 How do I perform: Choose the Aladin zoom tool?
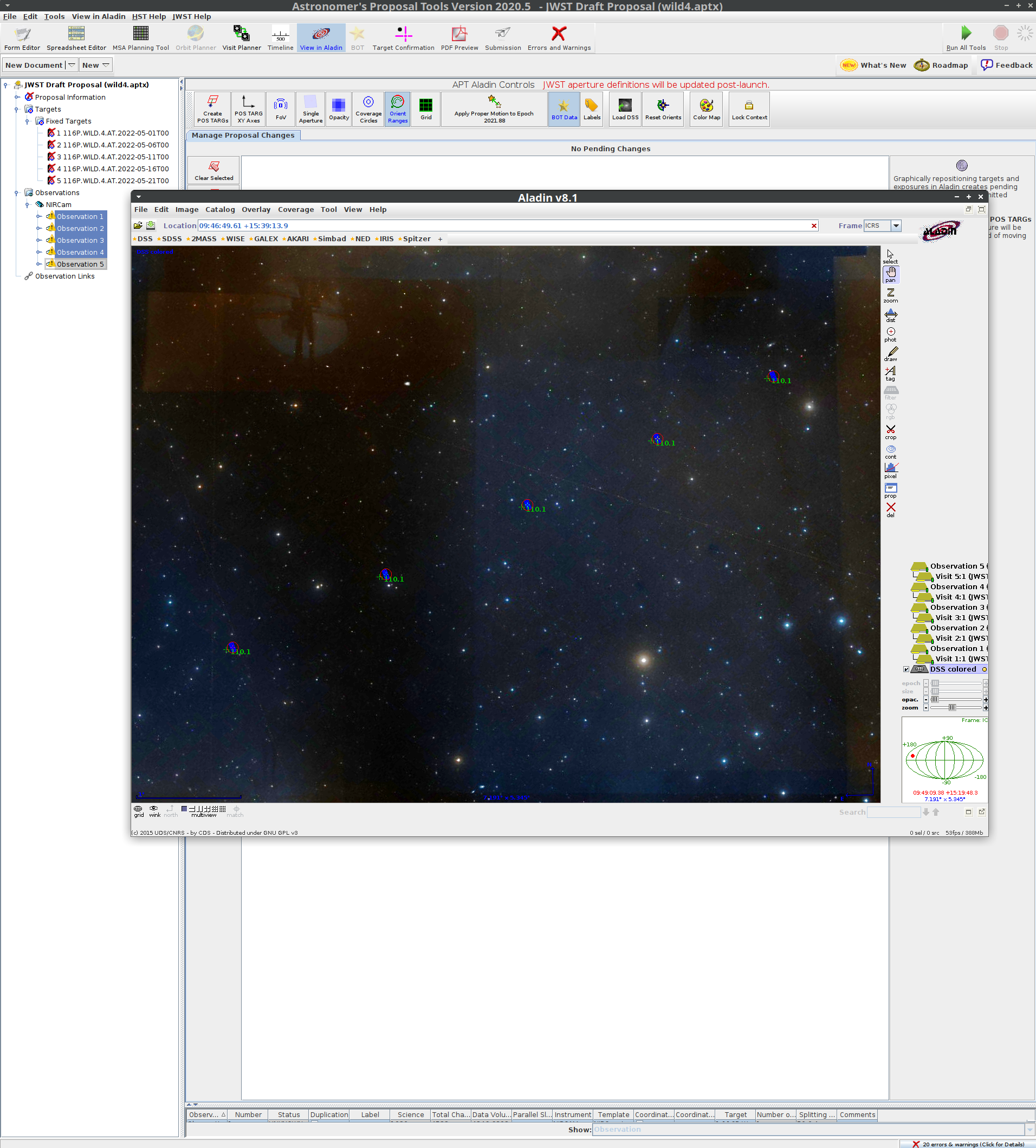point(890,295)
